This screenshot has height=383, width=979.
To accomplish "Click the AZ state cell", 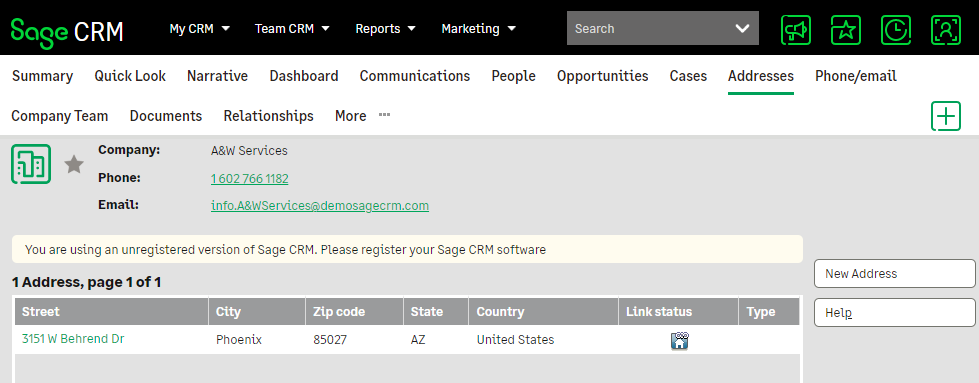I will (418, 340).
